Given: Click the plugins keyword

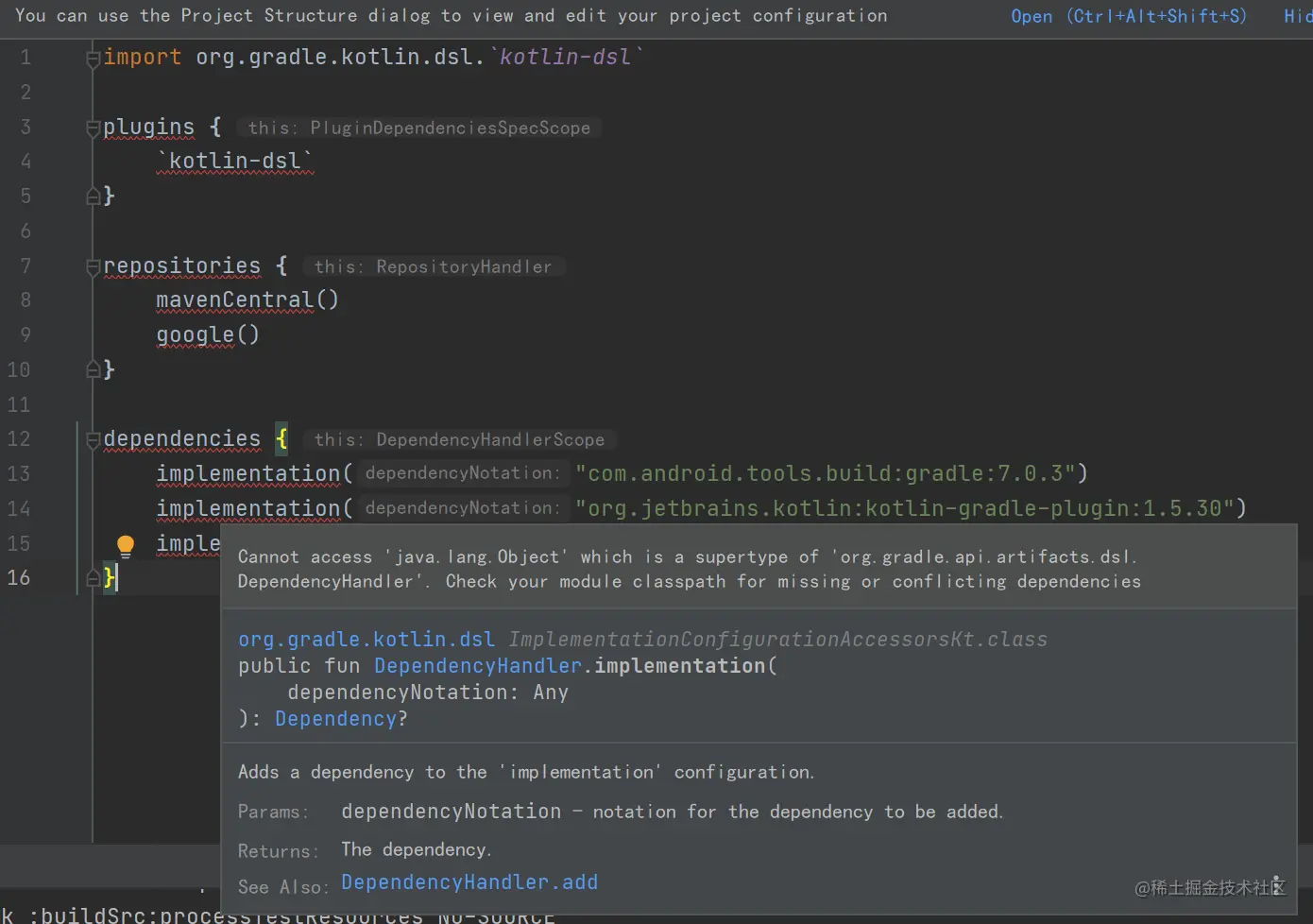Looking at the screenshot, I should pyautogui.click(x=149, y=128).
